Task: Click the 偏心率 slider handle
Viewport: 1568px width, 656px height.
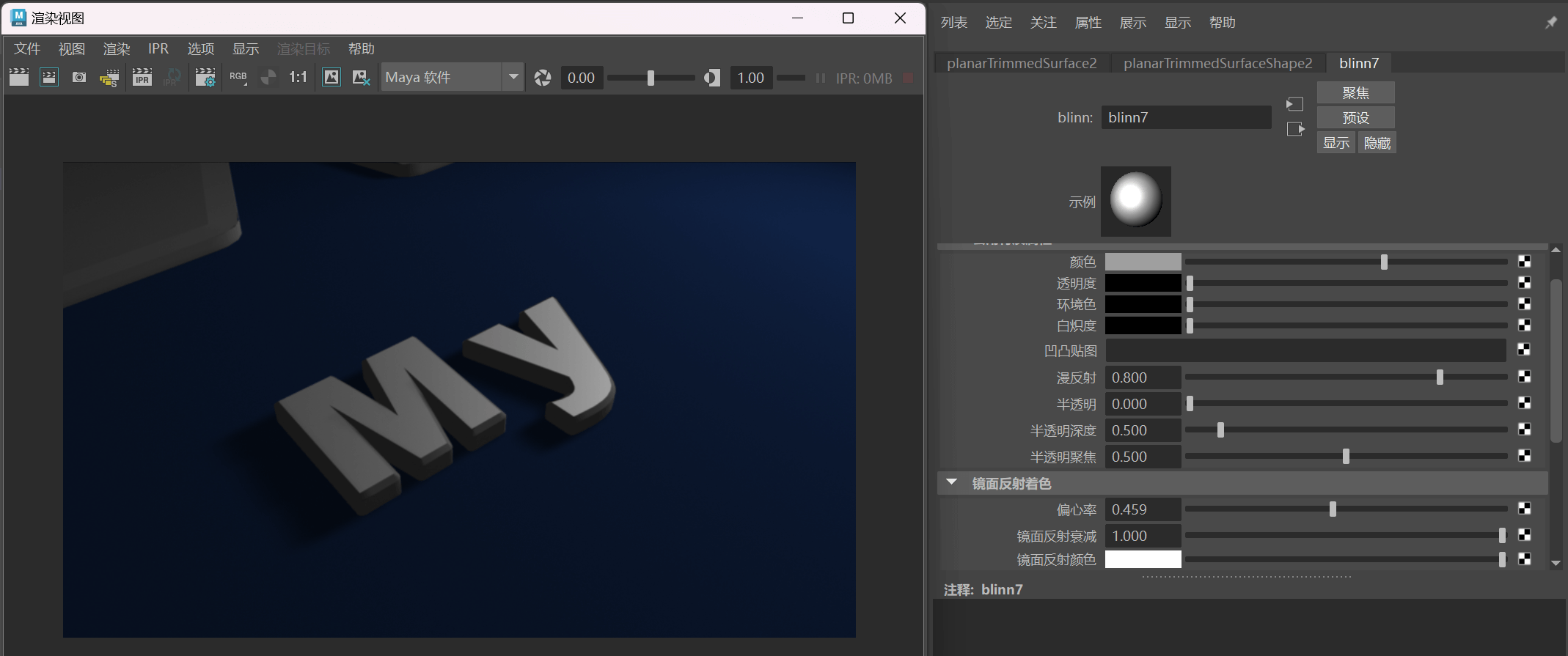Action: click(x=1333, y=509)
